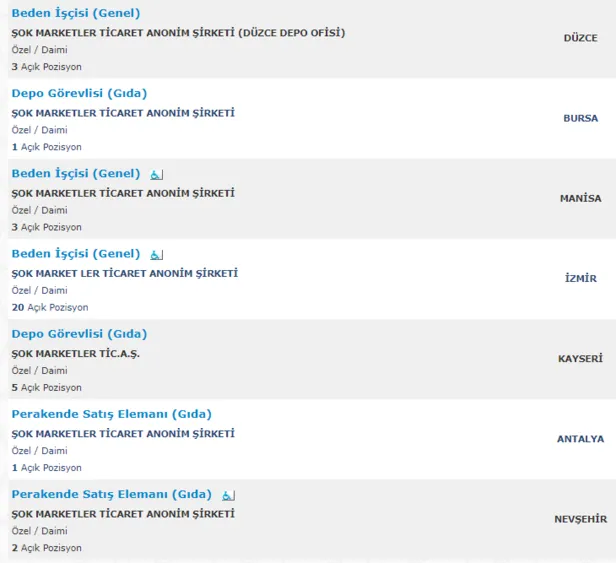Open the Depo Görevlisi (Gıda) listing in Bursa
Screen dimensions: 616x563
(x=79, y=93)
